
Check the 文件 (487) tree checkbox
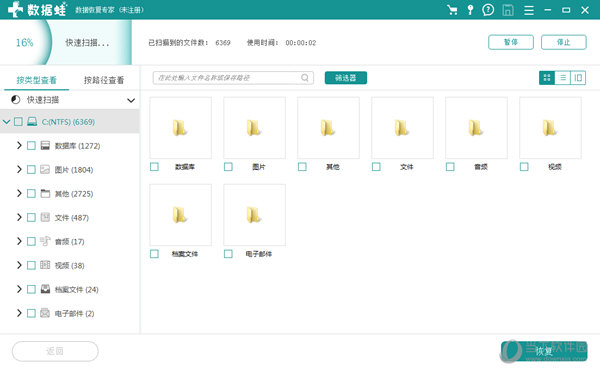(x=31, y=218)
